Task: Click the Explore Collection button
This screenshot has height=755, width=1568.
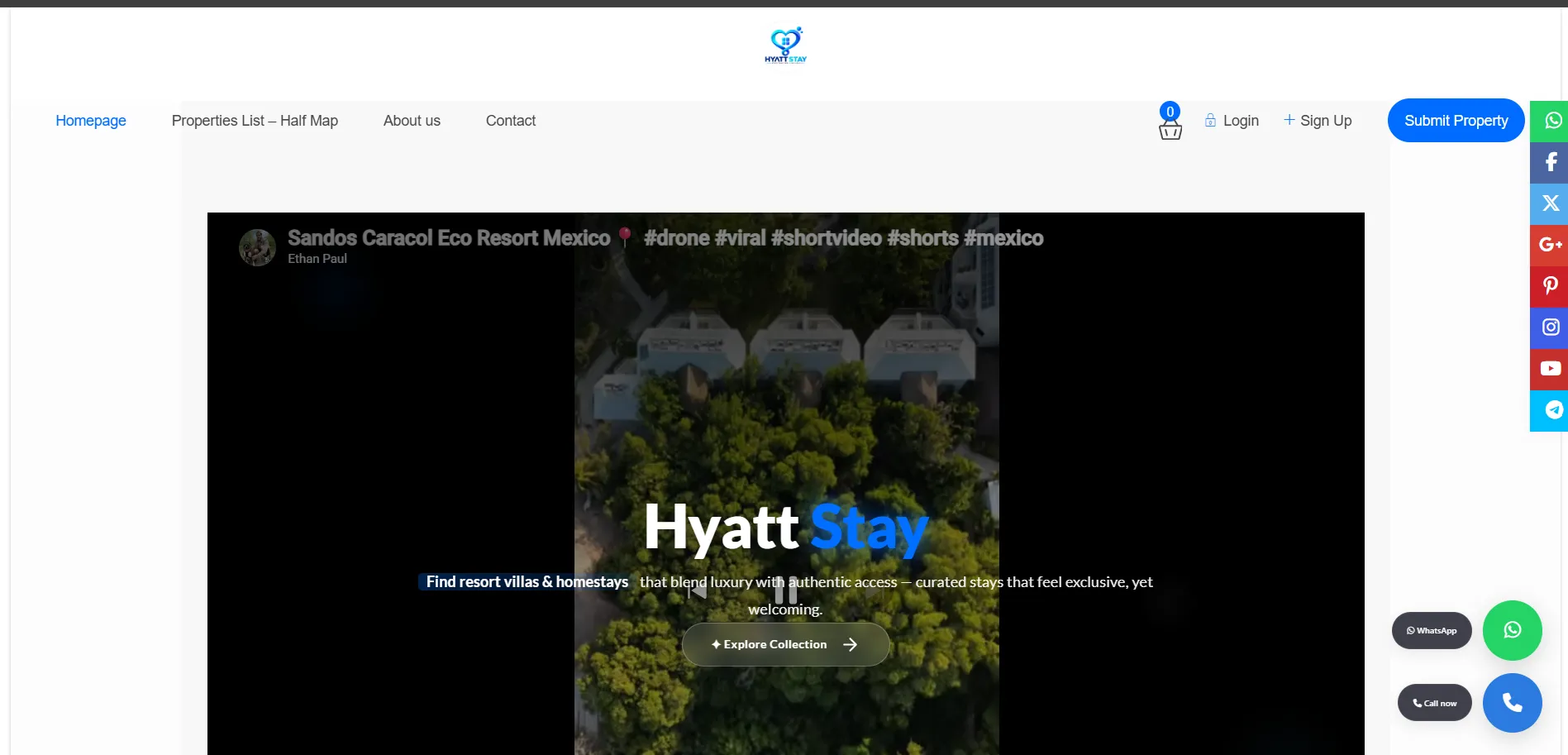Action: tap(785, 644)
